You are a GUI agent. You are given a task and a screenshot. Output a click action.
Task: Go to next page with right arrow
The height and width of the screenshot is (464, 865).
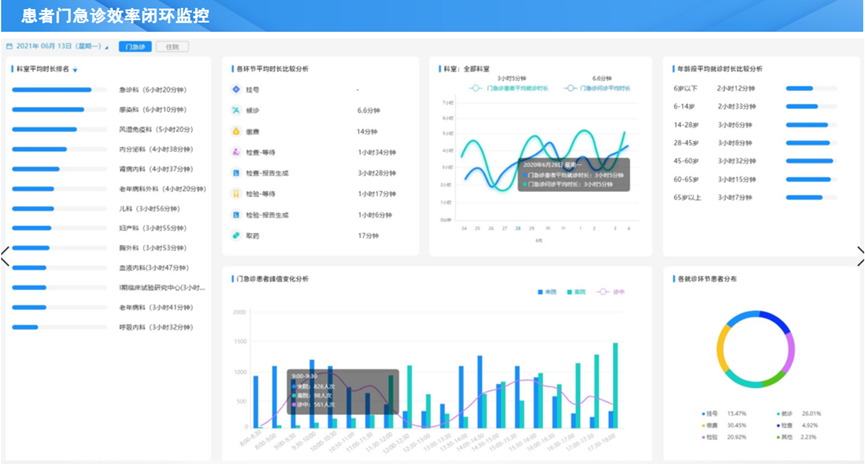pos(859,256)
